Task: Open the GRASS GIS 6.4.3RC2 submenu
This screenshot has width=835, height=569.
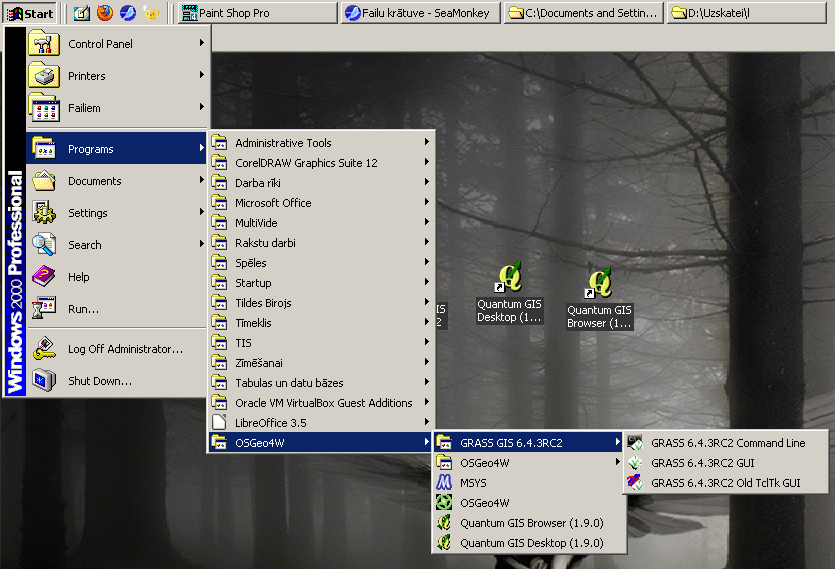Action: coord(529,443)
